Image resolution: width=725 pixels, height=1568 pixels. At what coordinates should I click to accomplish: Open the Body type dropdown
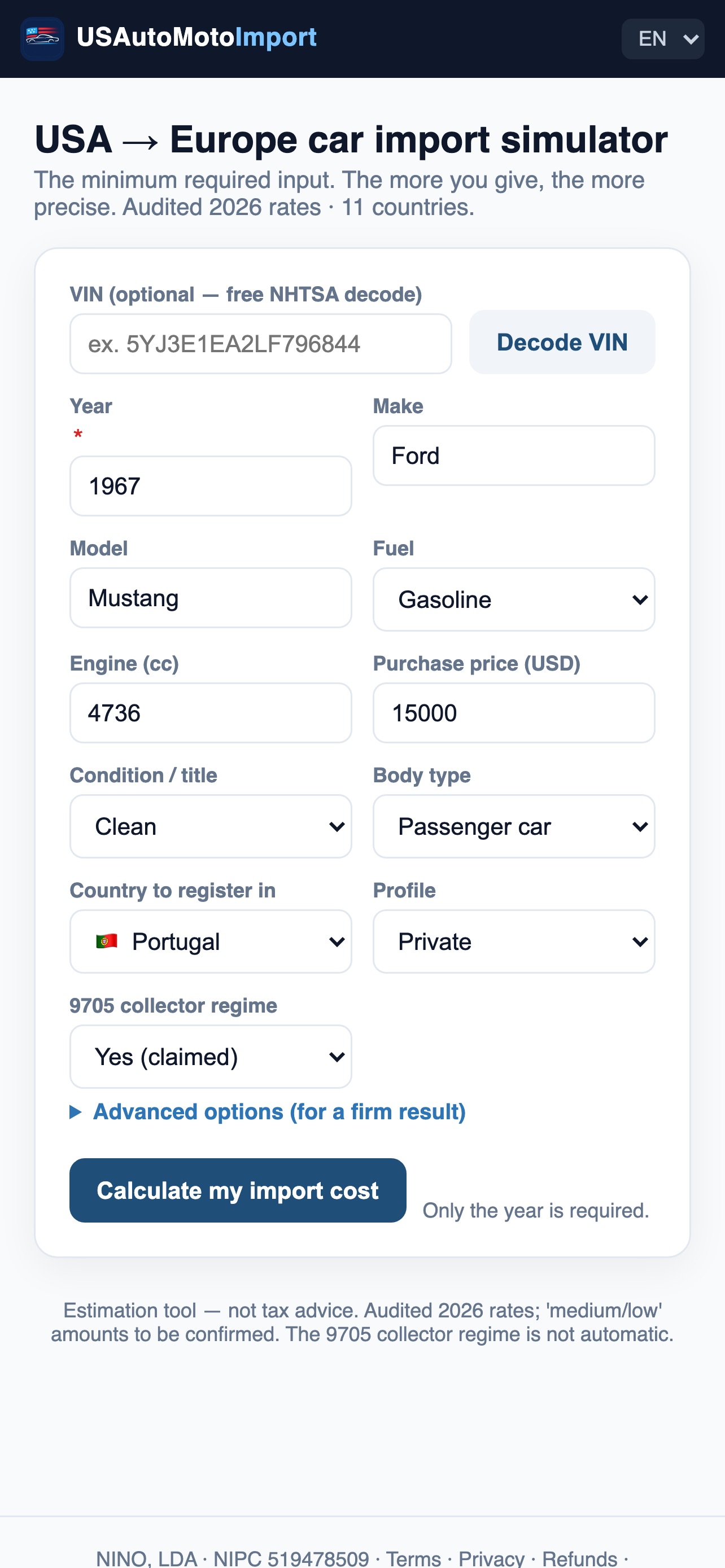(514, 826)
